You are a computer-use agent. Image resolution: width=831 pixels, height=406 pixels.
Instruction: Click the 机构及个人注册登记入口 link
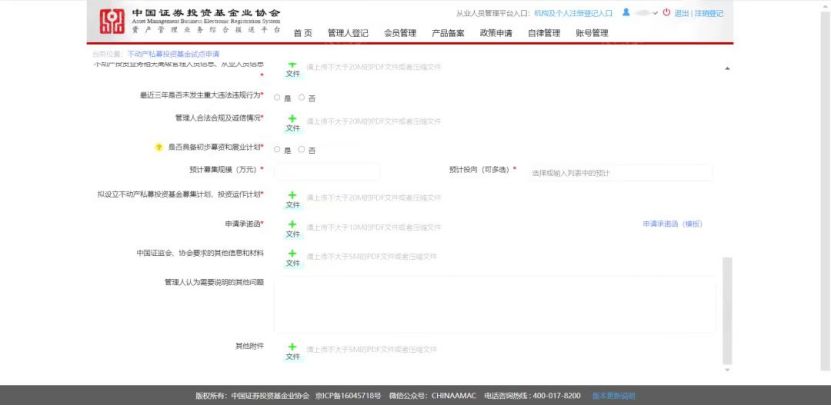pos(573,13)
